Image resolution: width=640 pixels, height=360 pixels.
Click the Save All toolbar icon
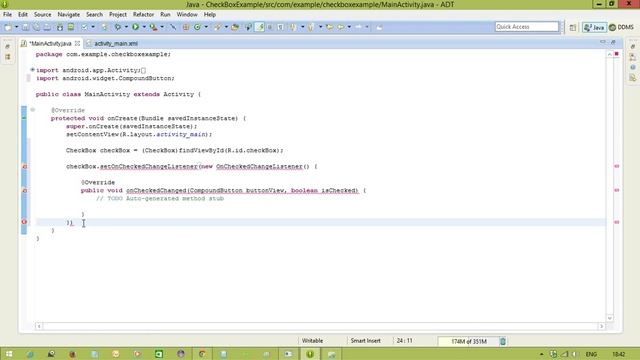pyautogui.click(x=36, y=27)
